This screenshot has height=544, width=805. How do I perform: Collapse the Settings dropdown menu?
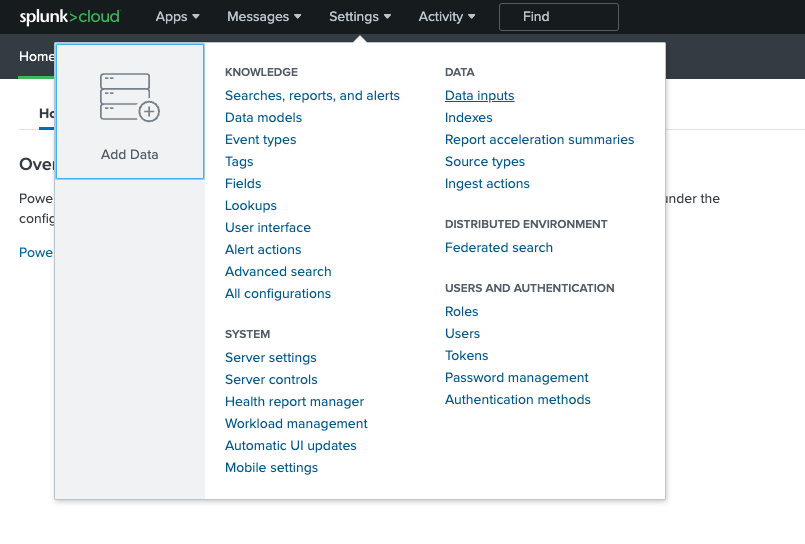tap(359, 17)
